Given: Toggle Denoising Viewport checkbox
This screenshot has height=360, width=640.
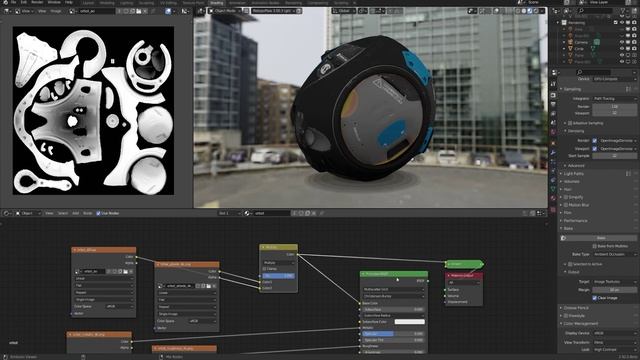Looking at the screenshot, I should (594, 149).
